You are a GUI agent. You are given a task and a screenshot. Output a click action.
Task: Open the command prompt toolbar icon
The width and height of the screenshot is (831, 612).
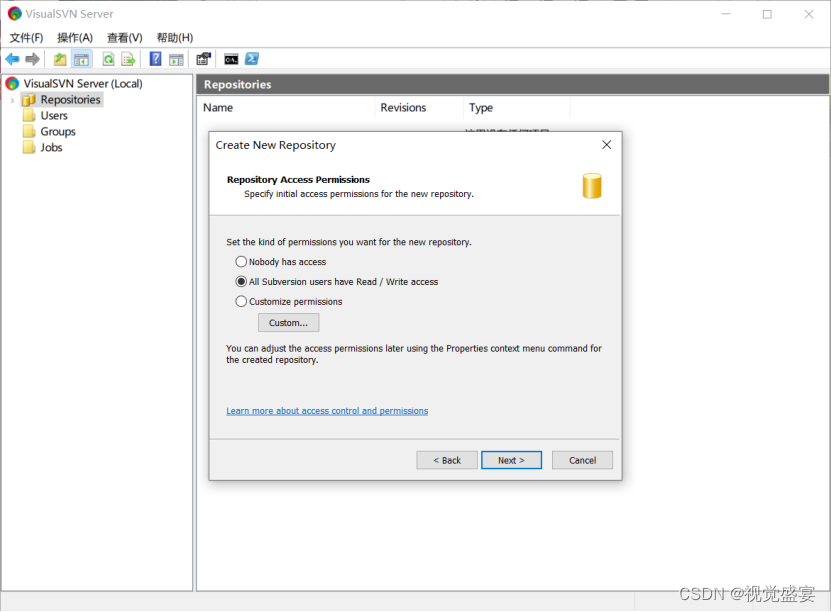(231, 59)
